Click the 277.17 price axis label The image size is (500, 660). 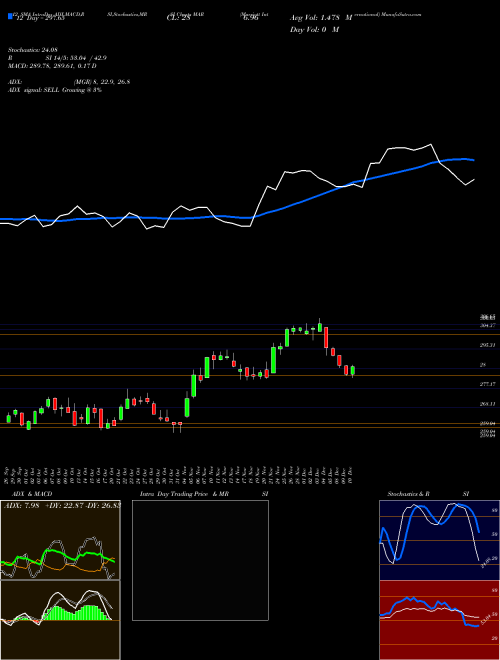pyautogui.click(x=487, y=384)
